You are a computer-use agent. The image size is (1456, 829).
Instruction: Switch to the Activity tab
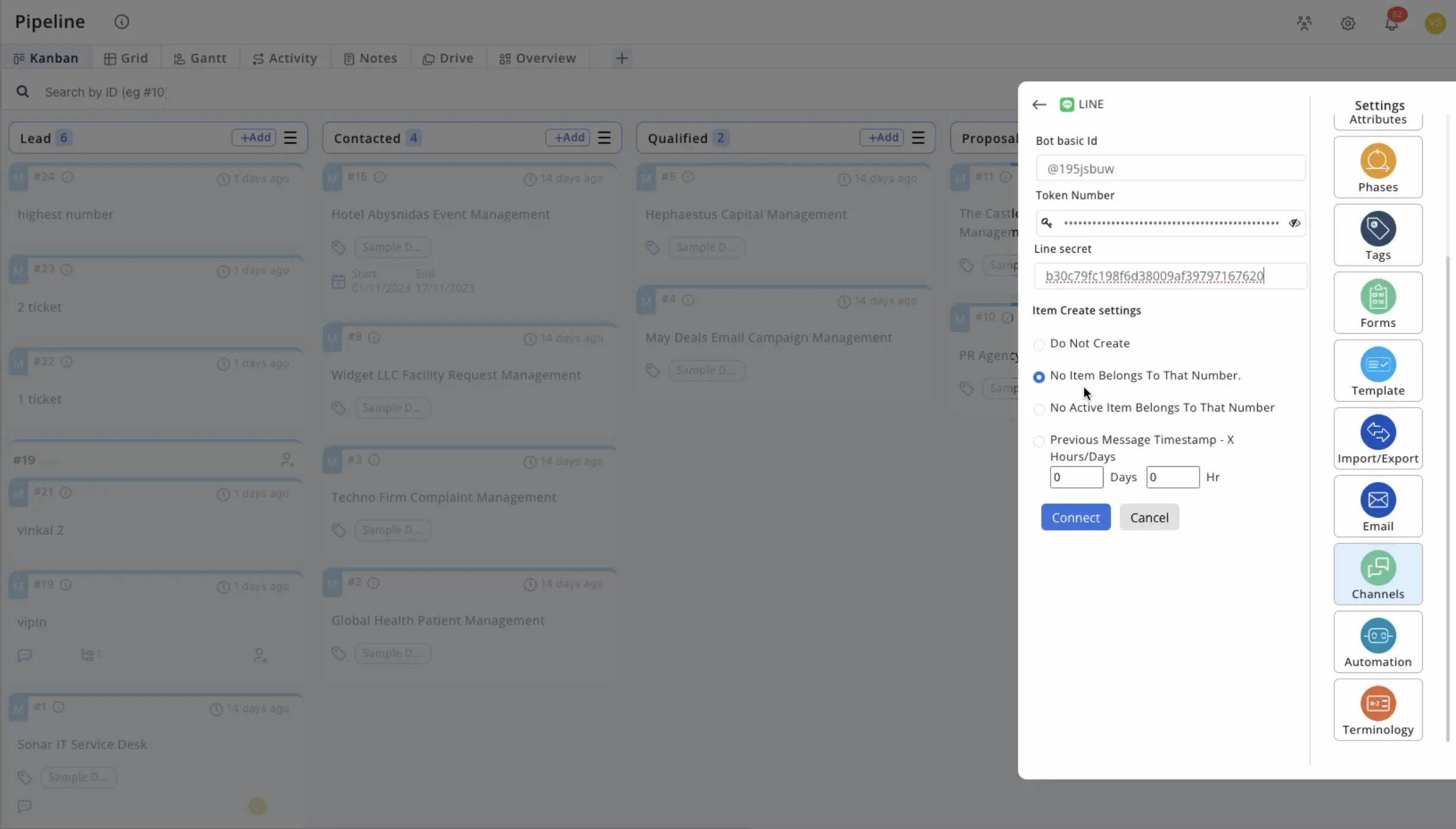click(x=285, y=58)
